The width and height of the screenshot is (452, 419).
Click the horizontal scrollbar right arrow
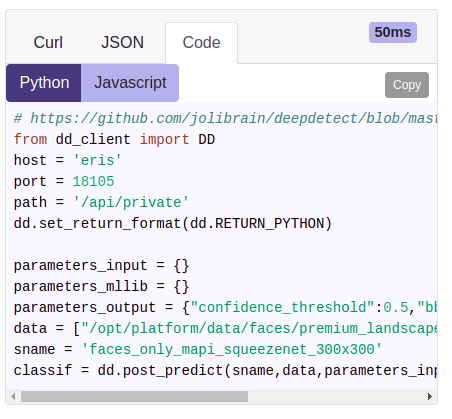click(430, 396)
